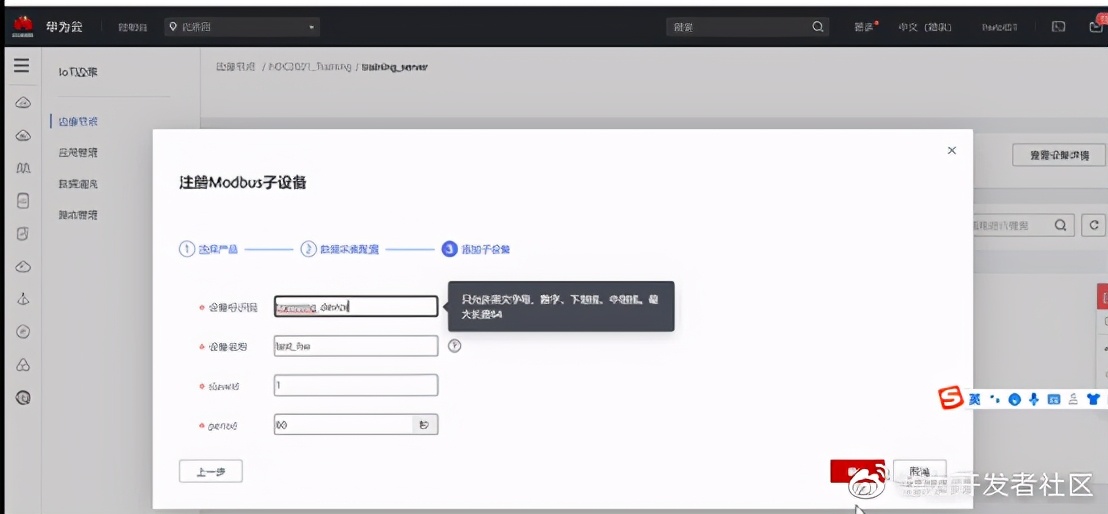Click the refresh icon behind the dialog

click(x=1094, y=225)
